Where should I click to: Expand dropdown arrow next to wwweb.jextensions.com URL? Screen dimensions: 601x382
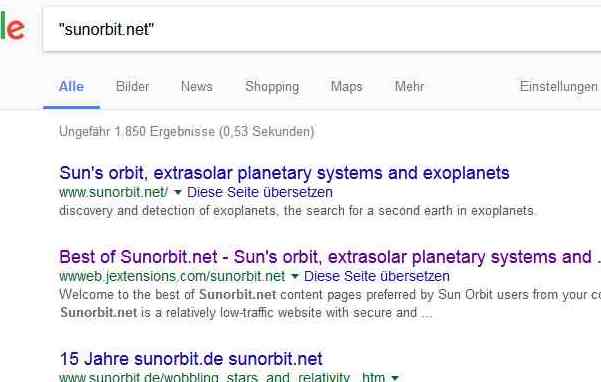coord(294,276)
